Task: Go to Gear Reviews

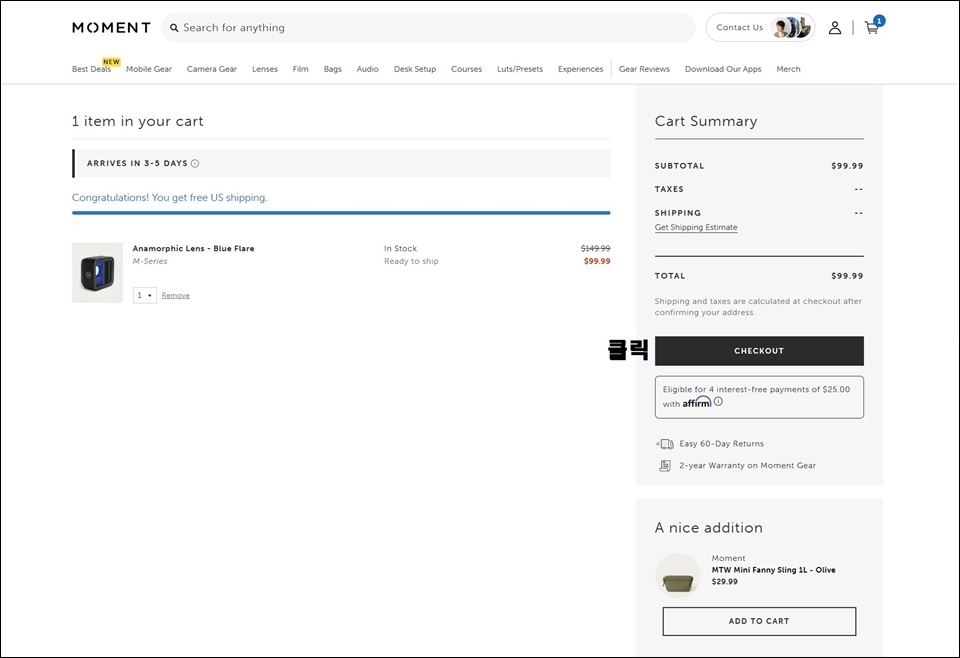Action: [644, 69]
